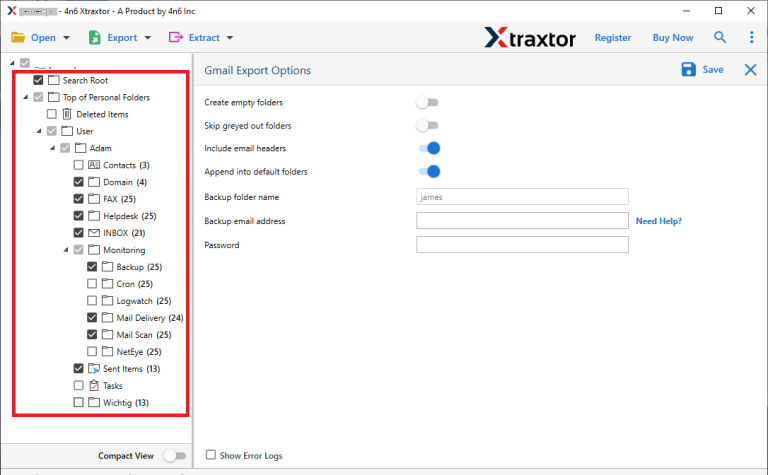Select the Adam folder label
768x475 pixels.
pos(100,148)
